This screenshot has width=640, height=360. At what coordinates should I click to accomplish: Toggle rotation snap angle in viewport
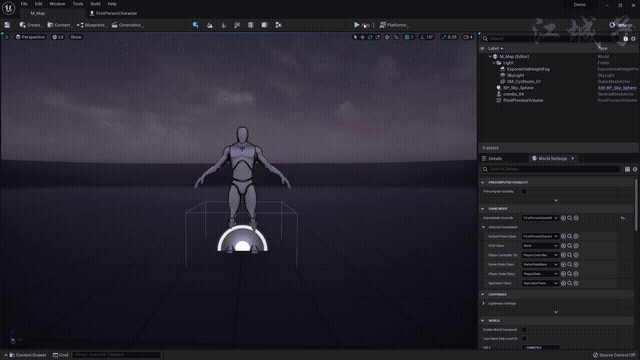(x=427, y=37)
